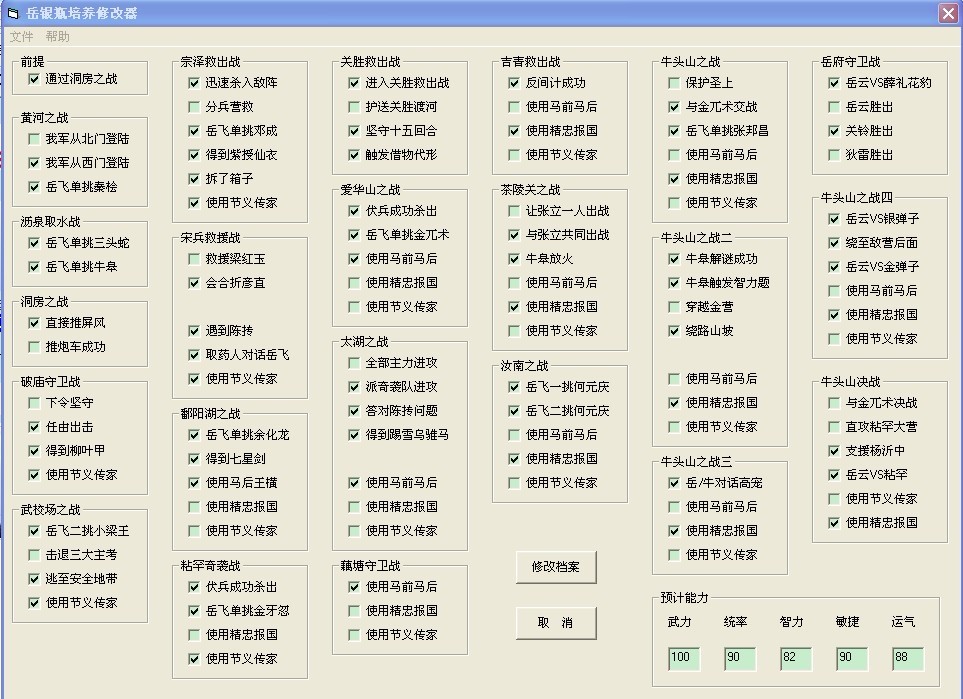
Task: Toggle 岳云VS薛礼花豹 checkbox
Action: coord(834,82)
